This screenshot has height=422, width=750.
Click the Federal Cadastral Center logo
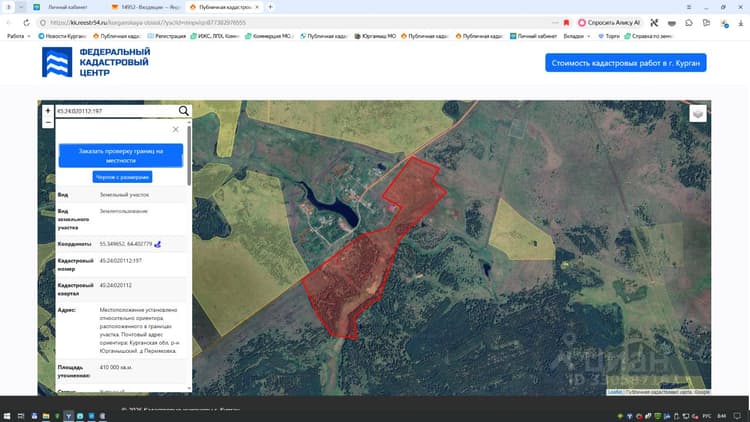(96, 62)
